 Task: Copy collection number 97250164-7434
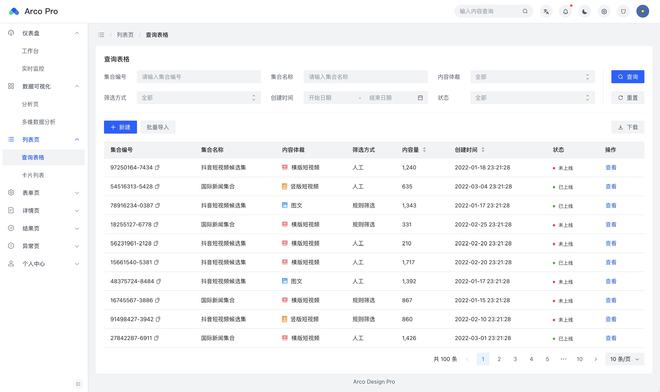[157, 168]
